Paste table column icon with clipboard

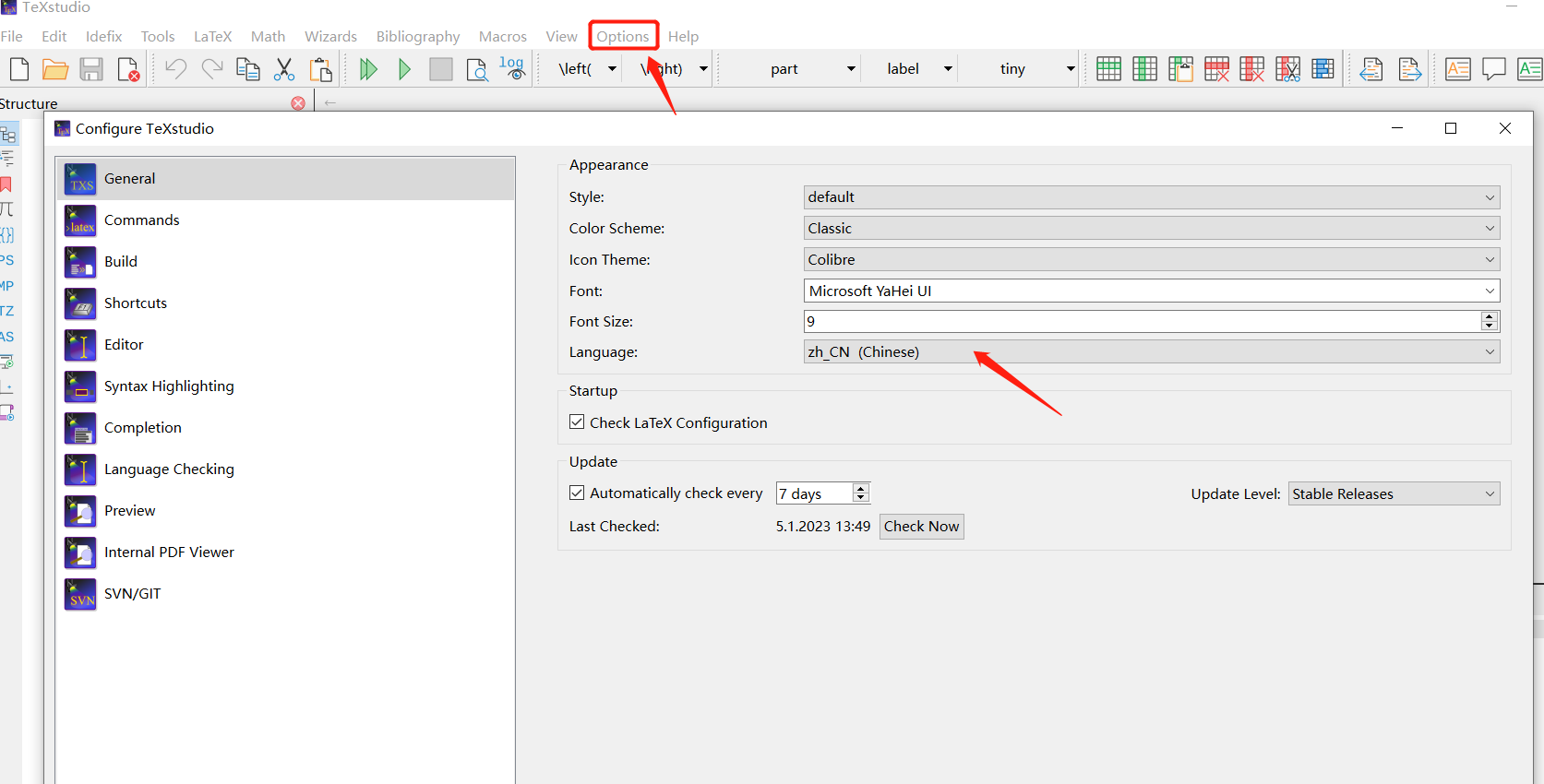tap(1180, 69)
